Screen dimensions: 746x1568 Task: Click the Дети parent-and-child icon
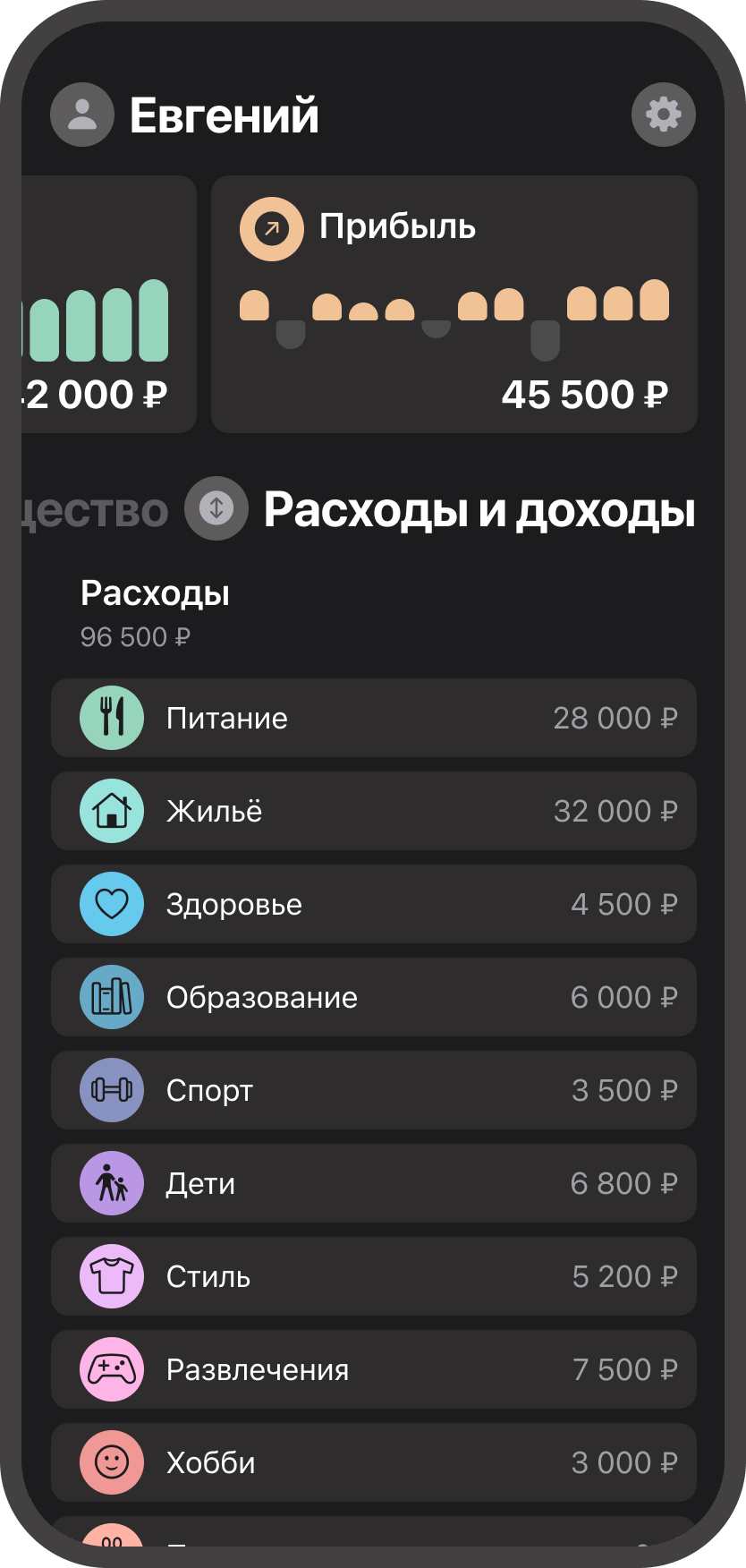(112, 1183)
